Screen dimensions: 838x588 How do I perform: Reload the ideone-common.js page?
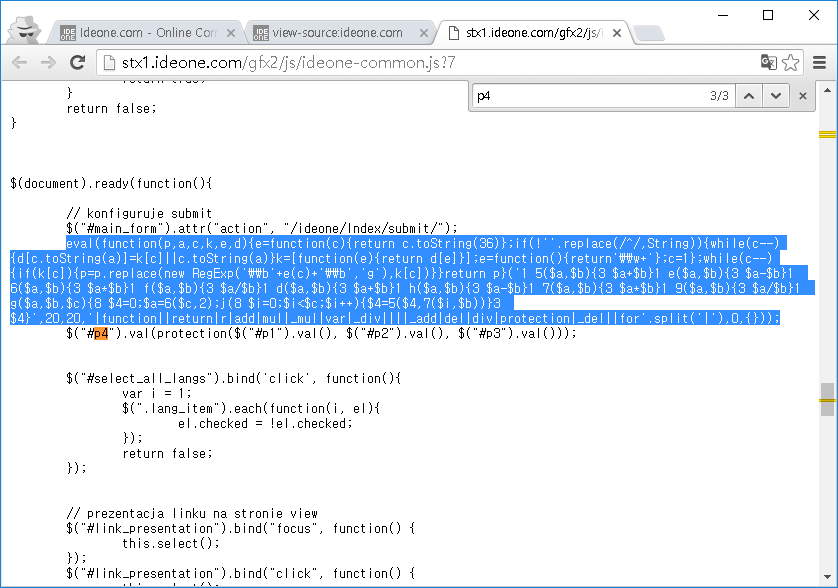77,63
